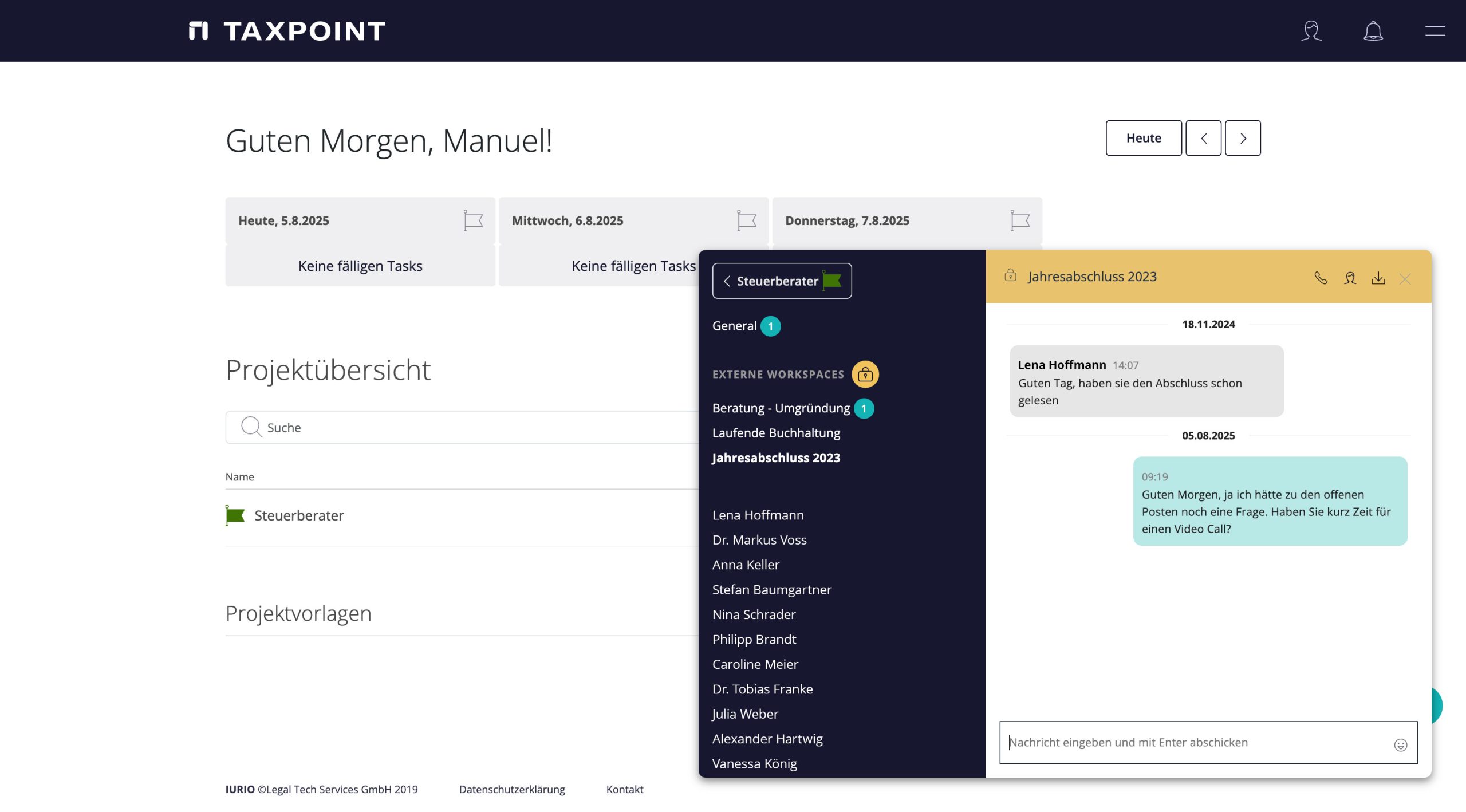
Task: Open Beratung - Umgründung workspace
Action: (781, 408)
